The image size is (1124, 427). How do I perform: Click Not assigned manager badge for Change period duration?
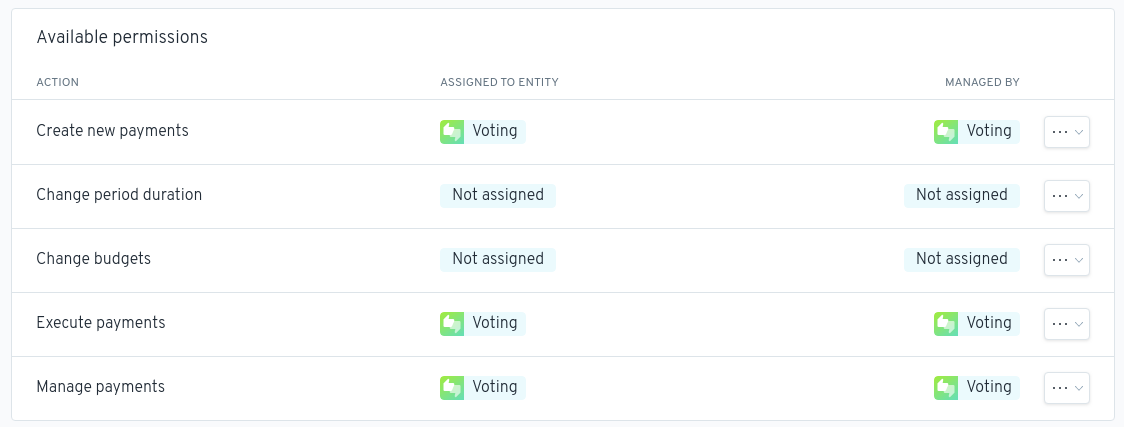pos(961,195)
